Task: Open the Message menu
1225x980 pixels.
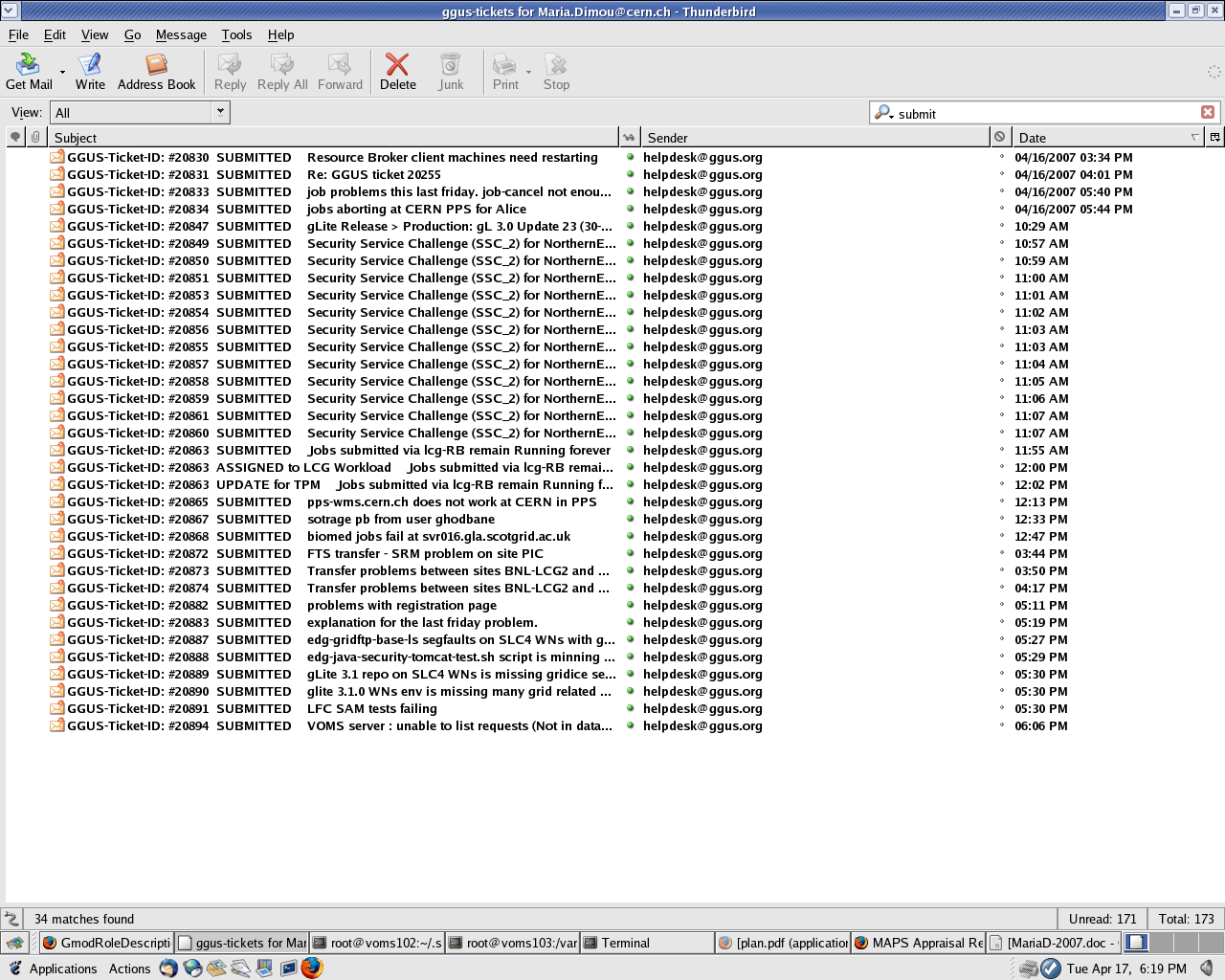Action: (x=181, y=34)
